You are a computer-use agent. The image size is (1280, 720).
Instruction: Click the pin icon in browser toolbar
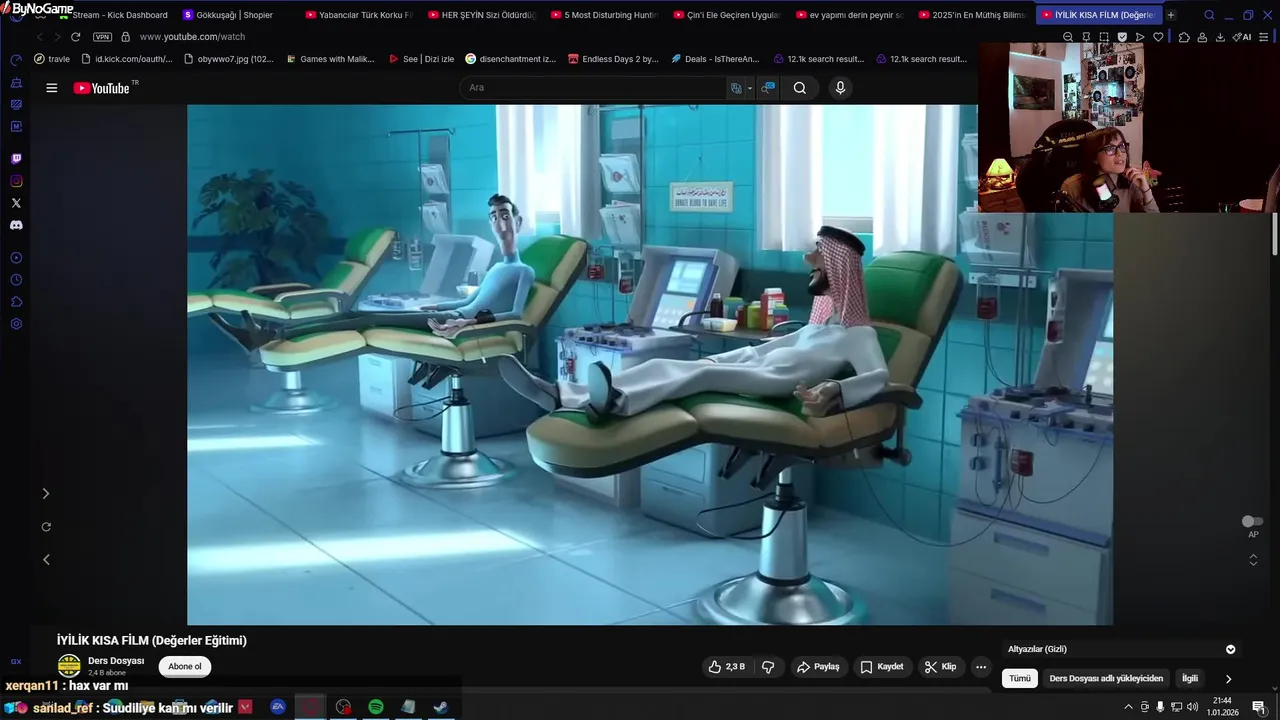click(1086, 37)
